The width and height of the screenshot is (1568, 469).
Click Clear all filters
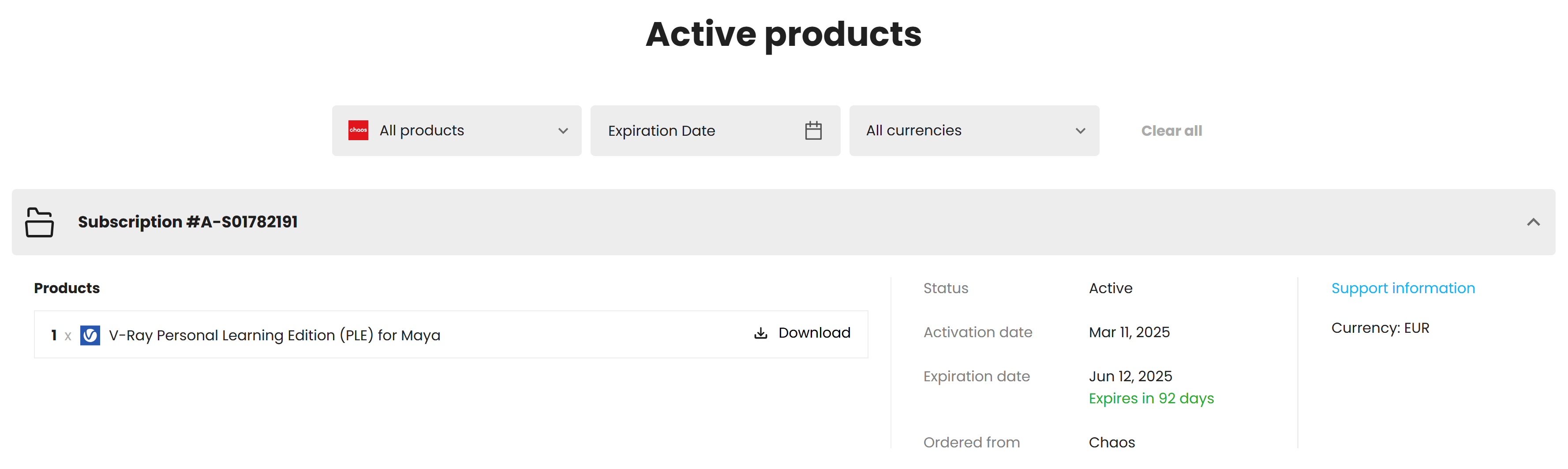click(x=1171, y=131)
